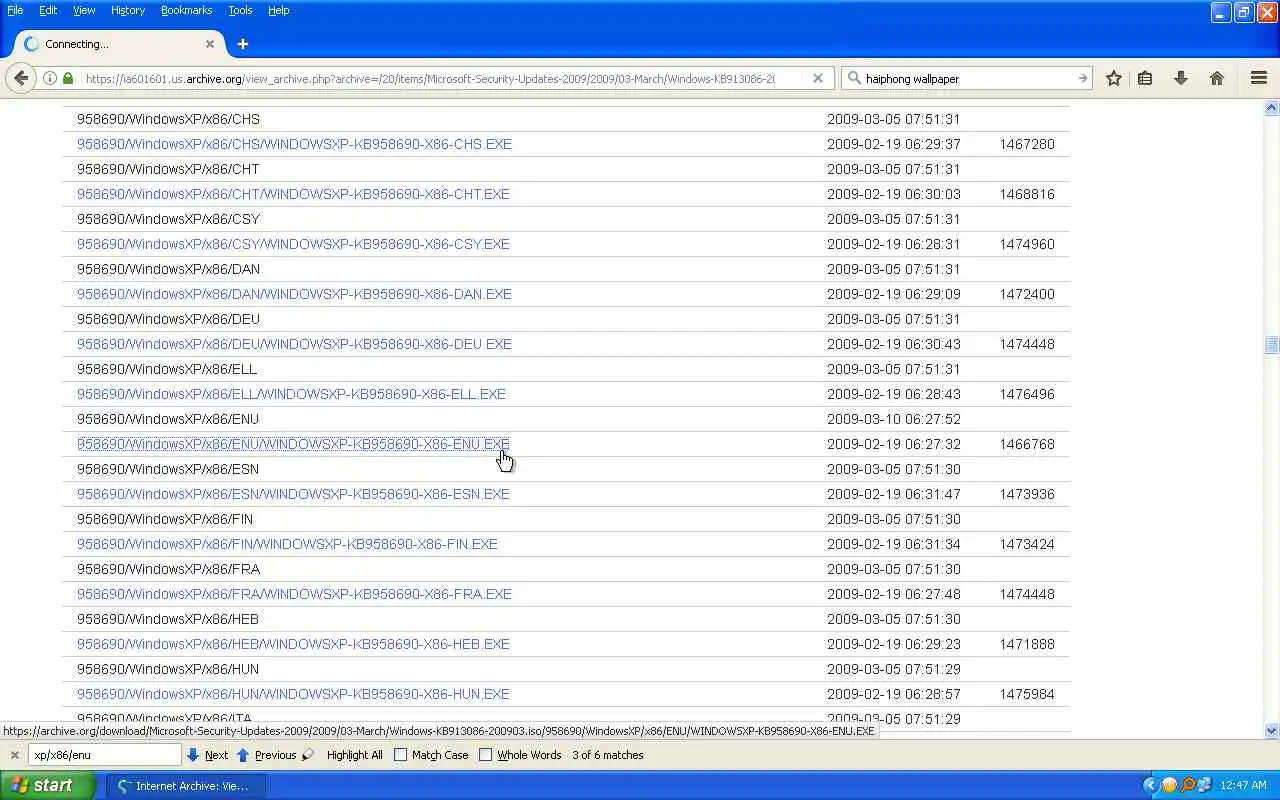Toggle Highlight All in the find bar
1280x800 pixels.
354,755
